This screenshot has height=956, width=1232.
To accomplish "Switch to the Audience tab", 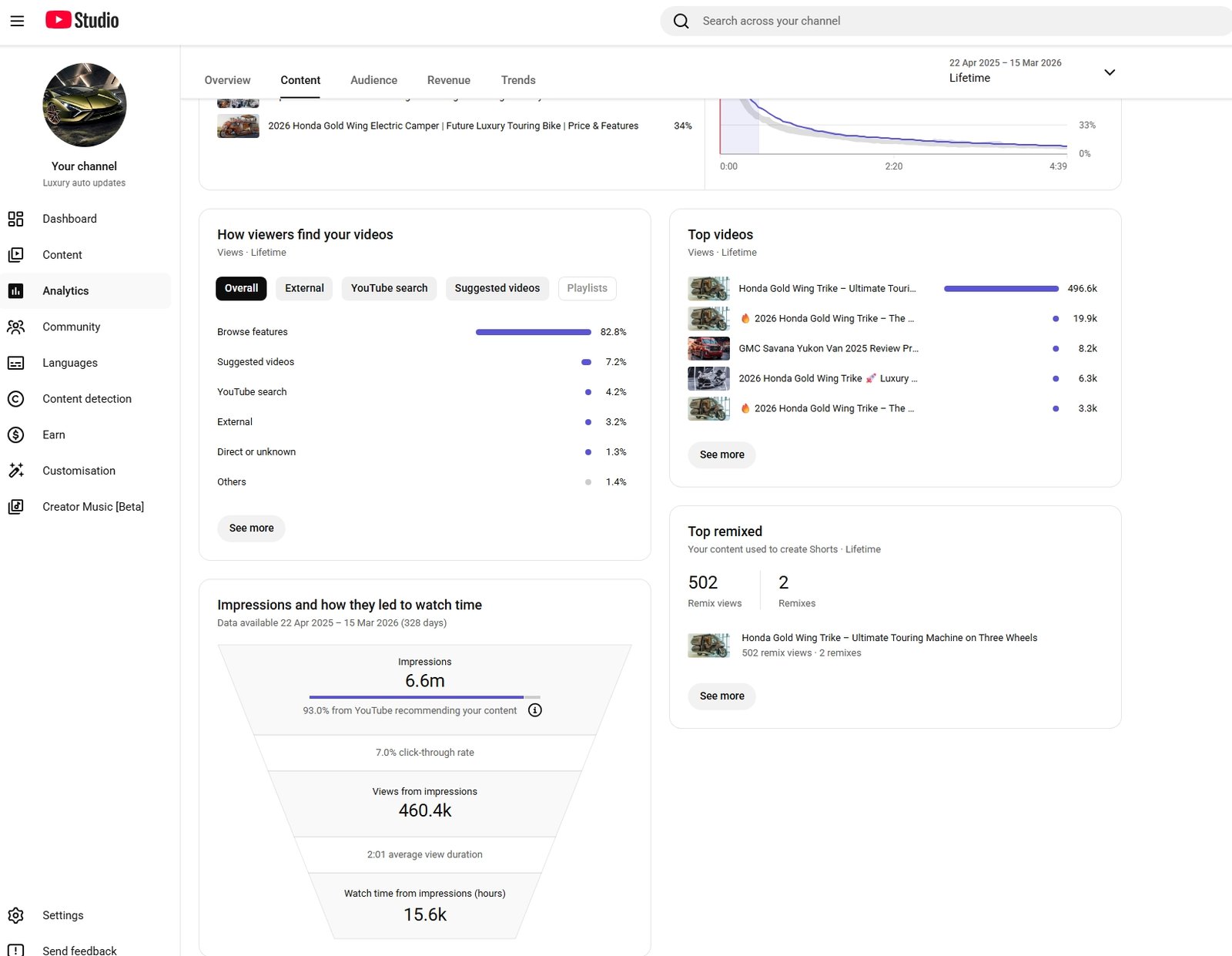I will tap(373, 80).
